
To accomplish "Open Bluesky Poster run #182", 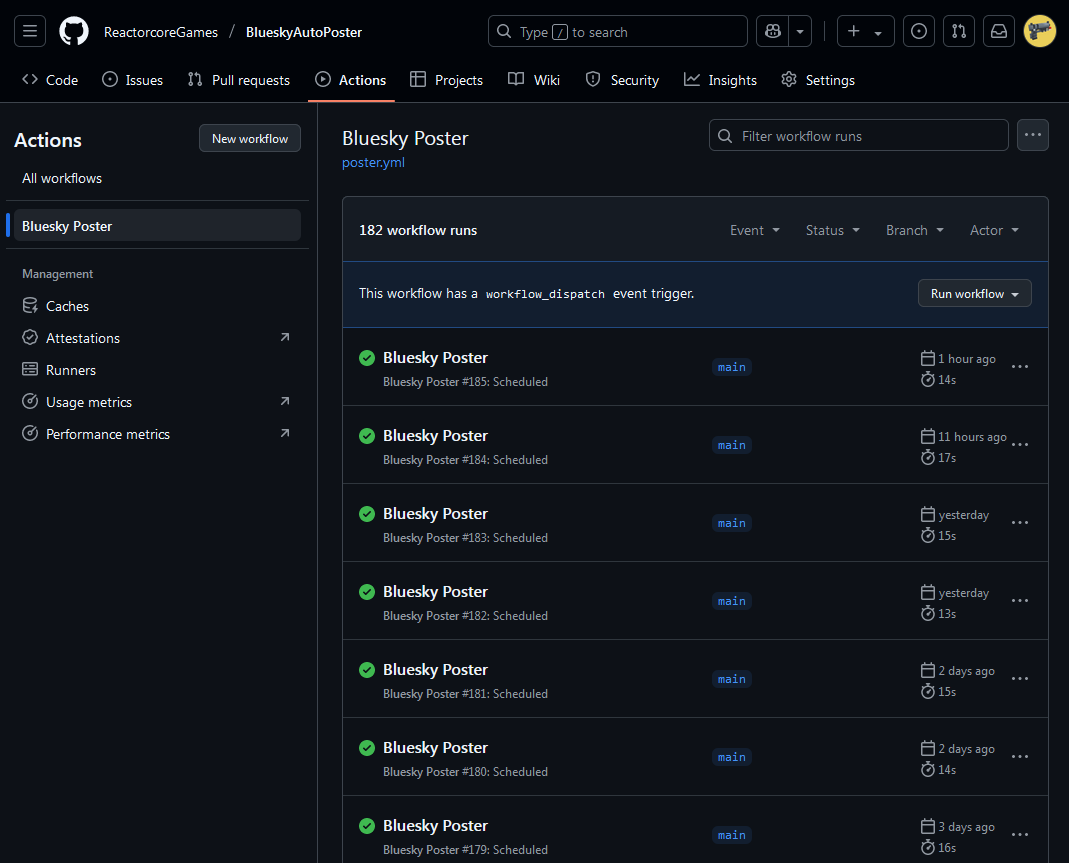I will tap(435, 592).
